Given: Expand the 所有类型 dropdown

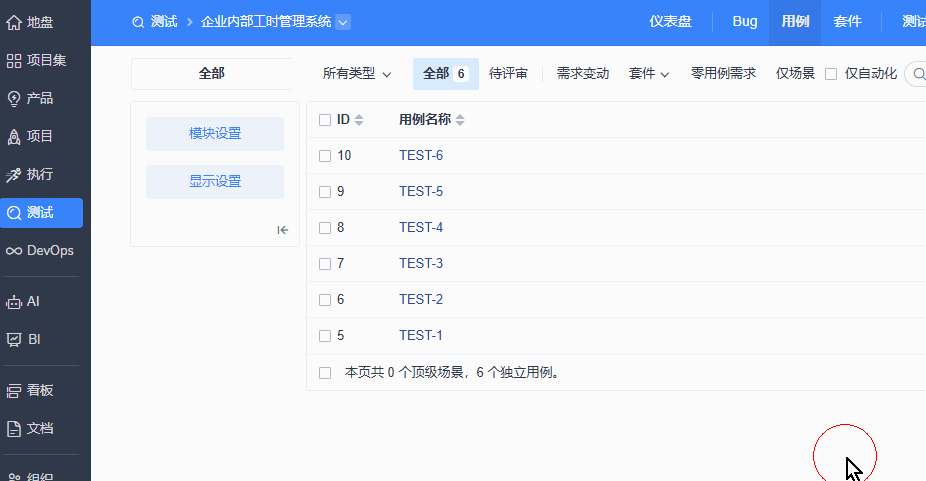Looking at the screenshot, I should [x=357, y=74].
